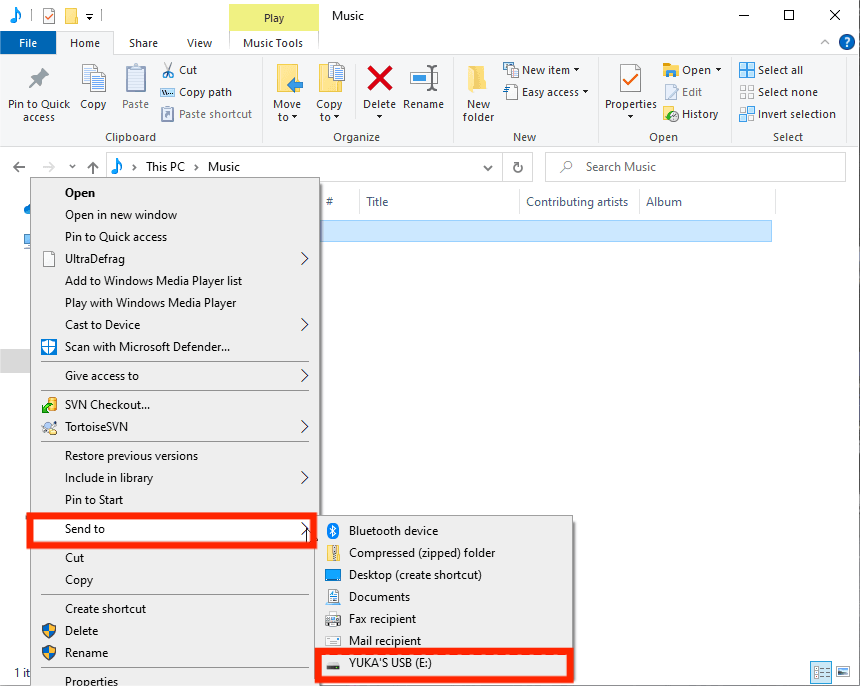The width and height of the screenshot is (860, 686).
Task: Collapse the ribbon with the chevron
Action: [824, 42]
